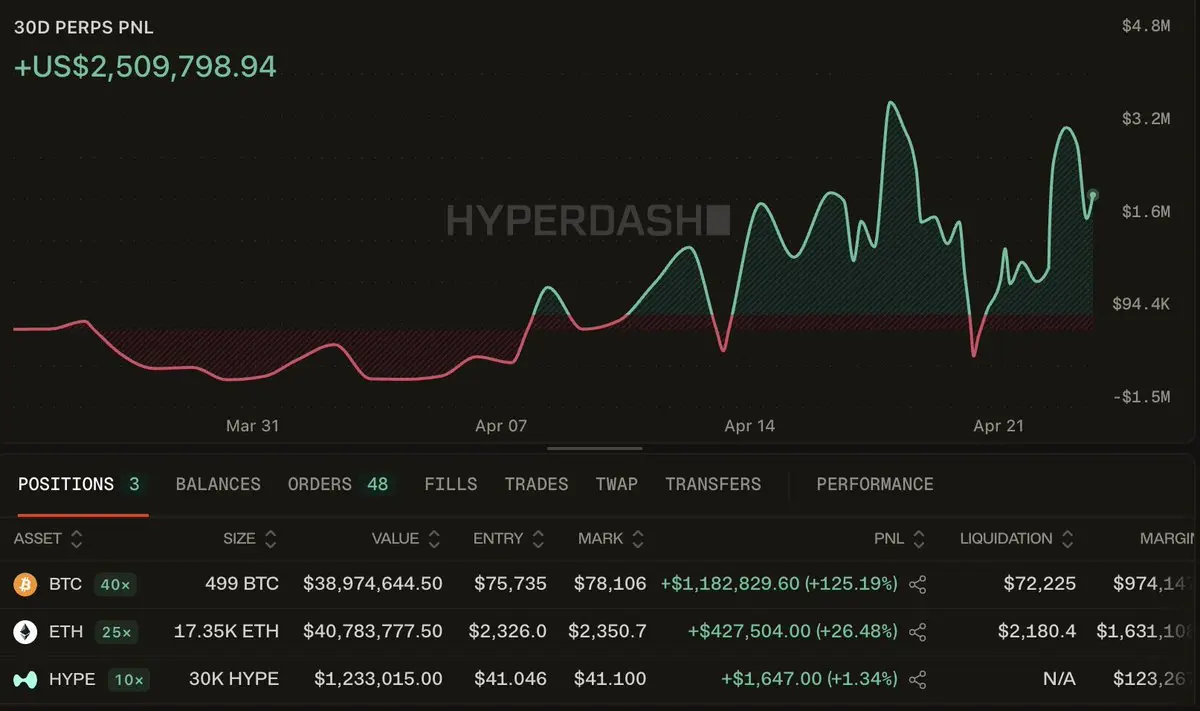Share the ETH position PNL
The image size is (1200, 711).
[x=919, y=632]
